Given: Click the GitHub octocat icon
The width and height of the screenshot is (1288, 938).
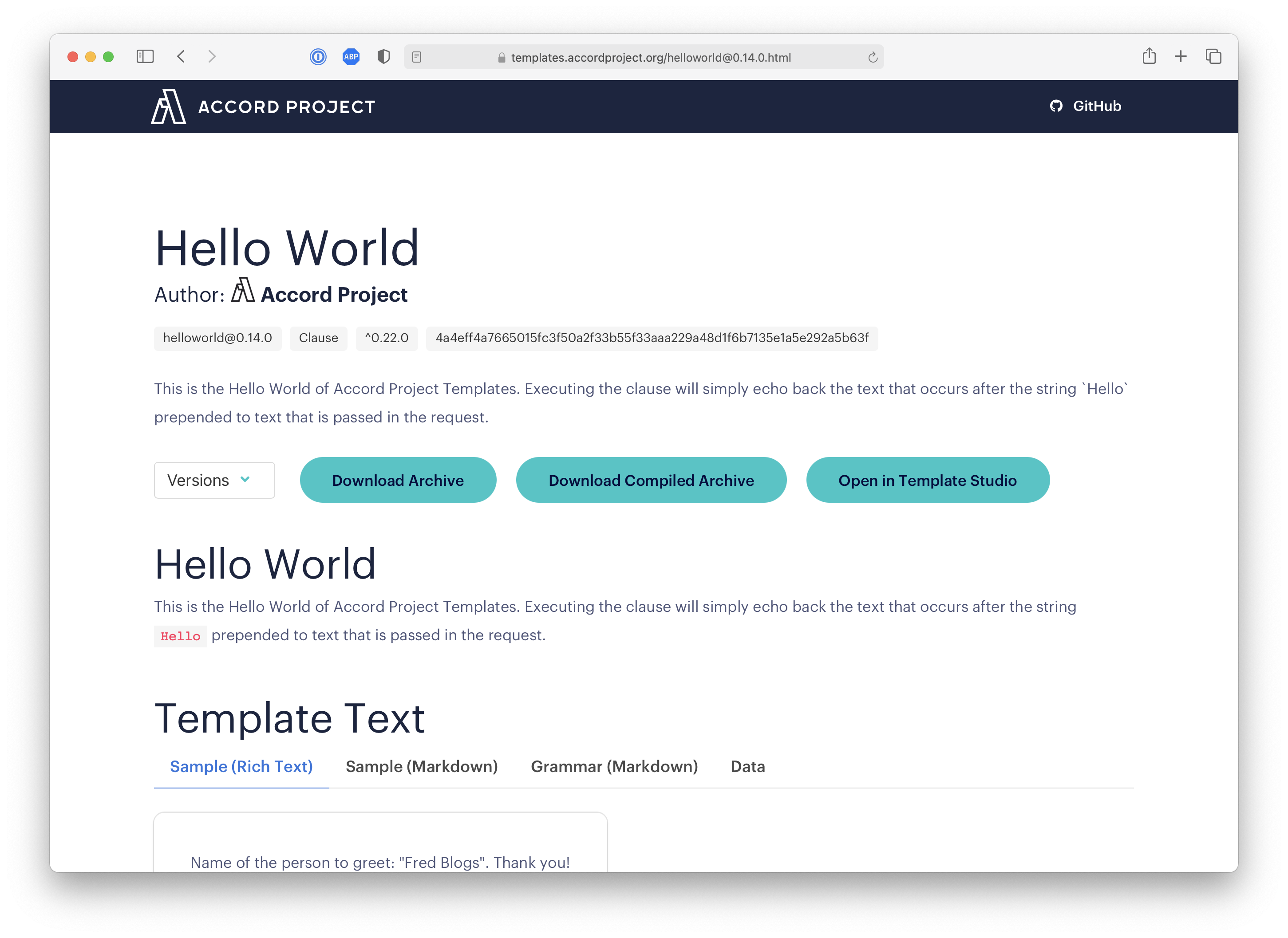Looking at the screenshot, I should [x=1056, y=106].
